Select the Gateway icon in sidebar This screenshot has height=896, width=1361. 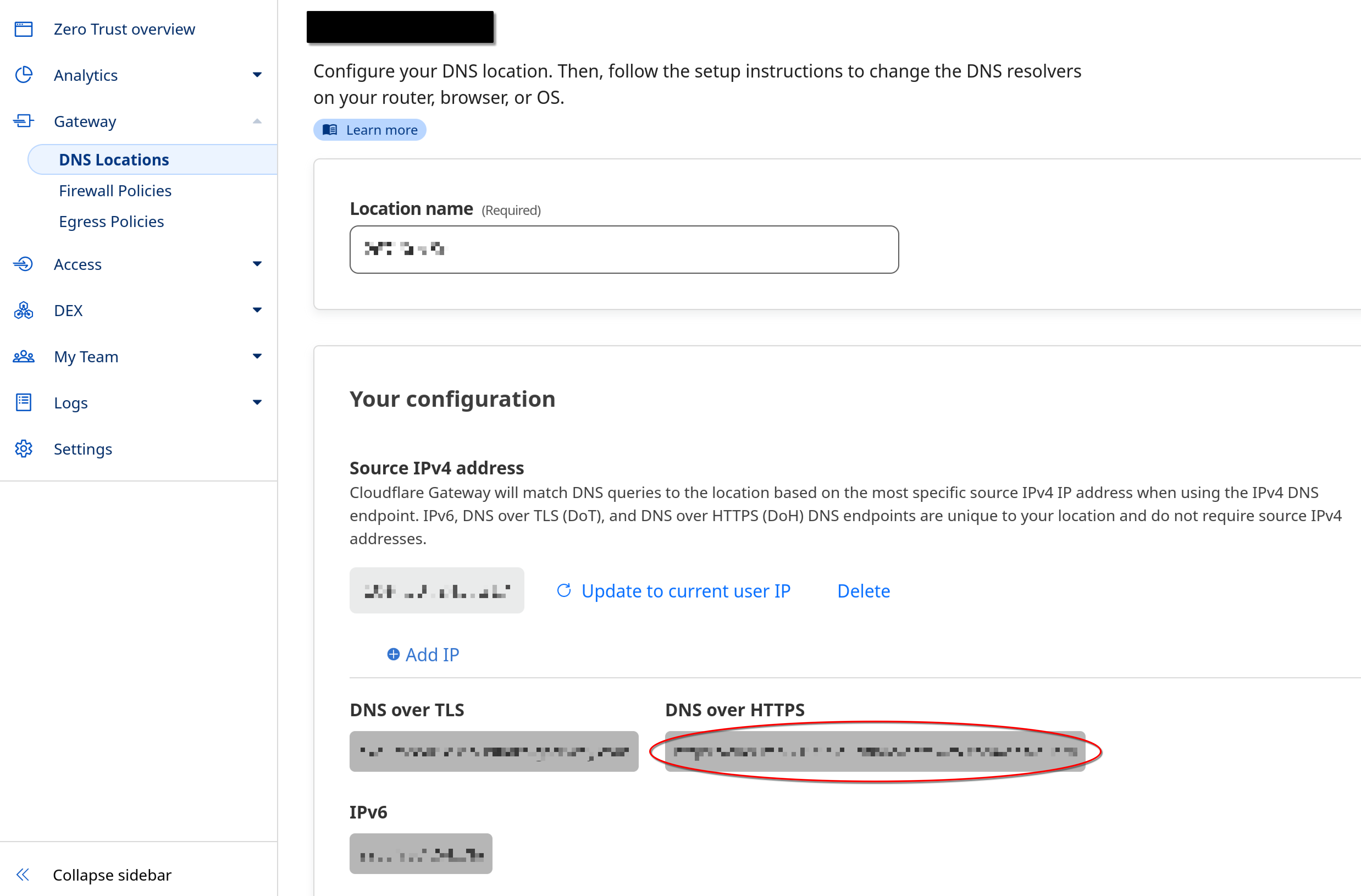23,121
